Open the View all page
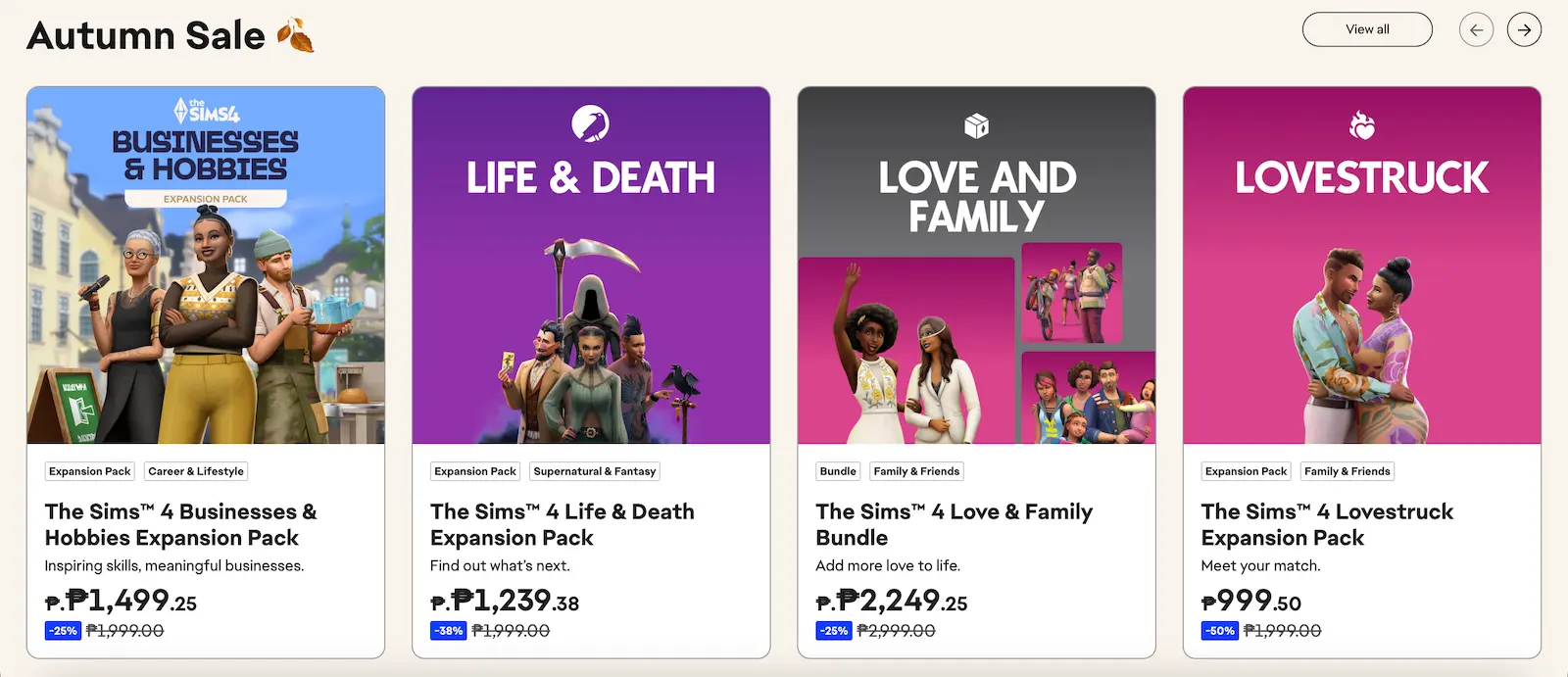Screen dimensions: 1568x677 click(1367, 29)
